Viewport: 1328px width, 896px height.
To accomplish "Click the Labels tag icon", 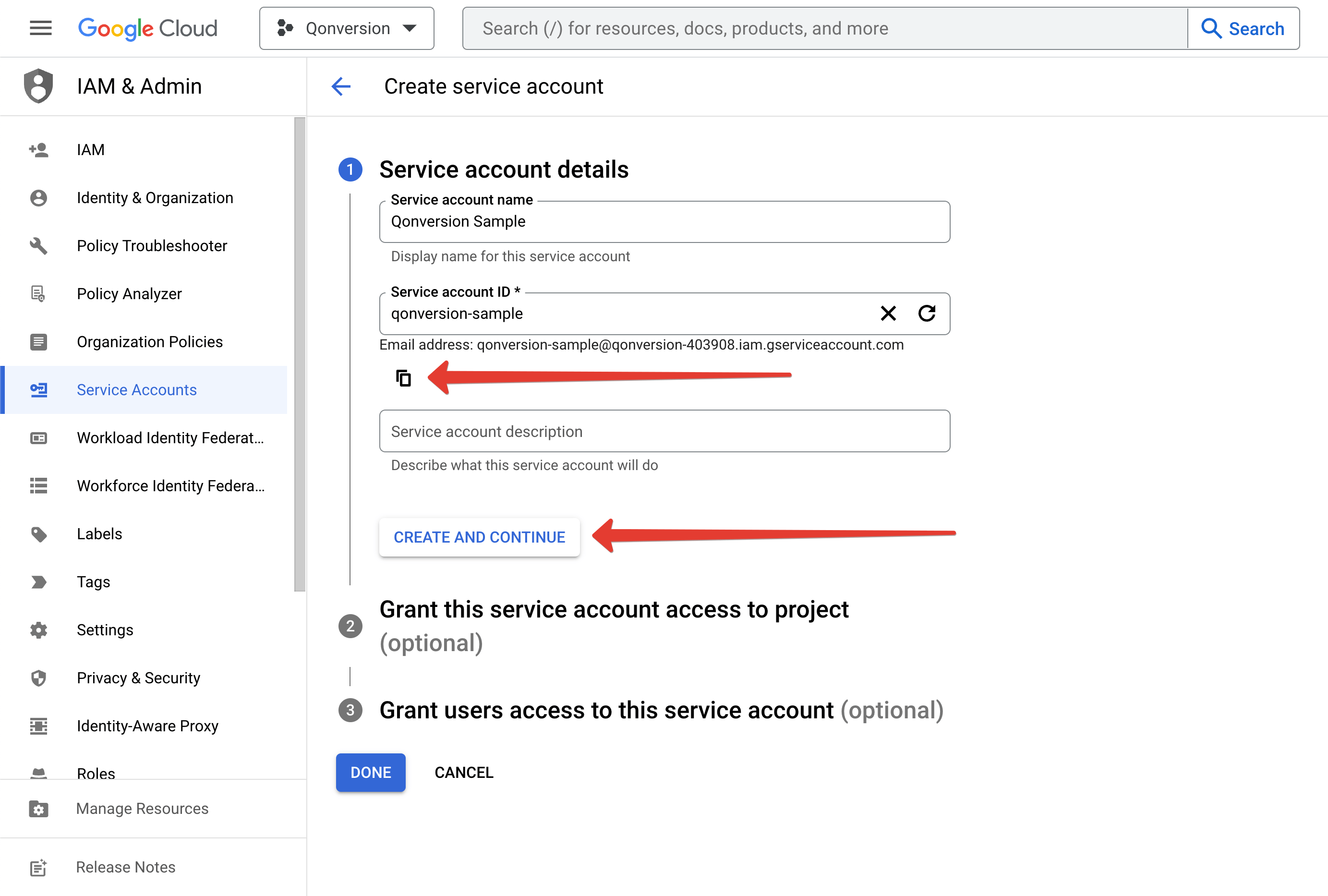I will coord(38,534).
